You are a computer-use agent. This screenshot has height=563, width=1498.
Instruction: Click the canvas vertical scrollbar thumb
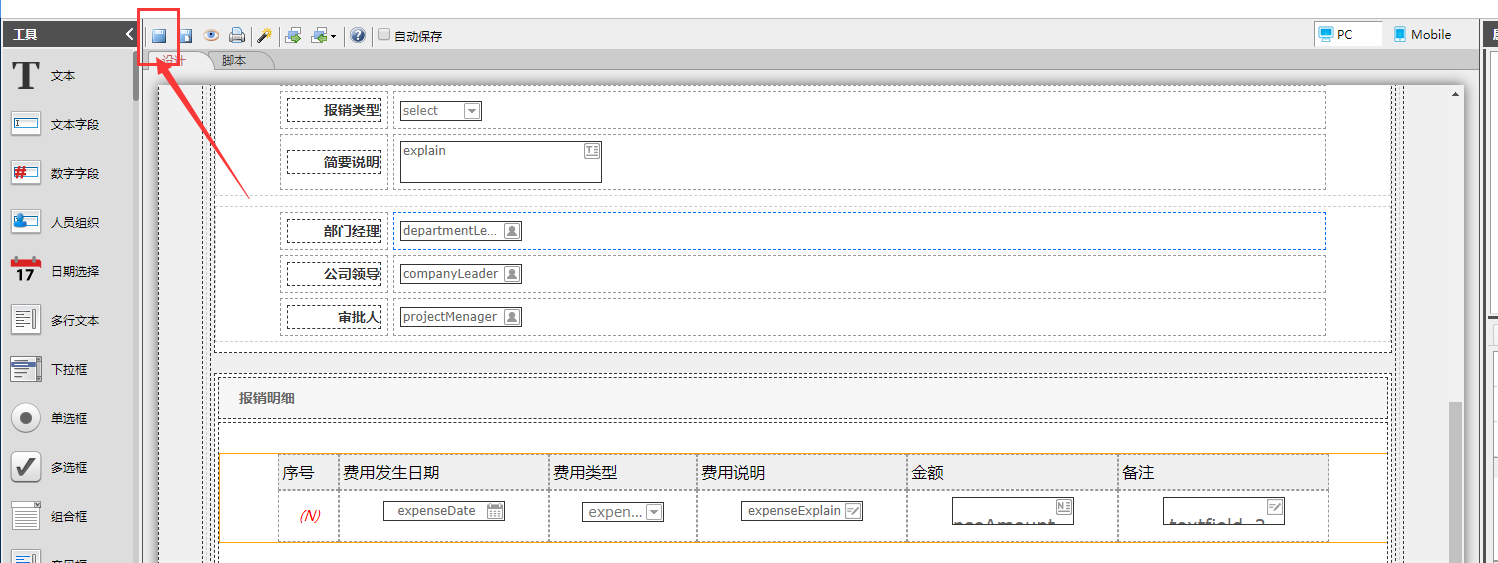[x=1455, y=480]
